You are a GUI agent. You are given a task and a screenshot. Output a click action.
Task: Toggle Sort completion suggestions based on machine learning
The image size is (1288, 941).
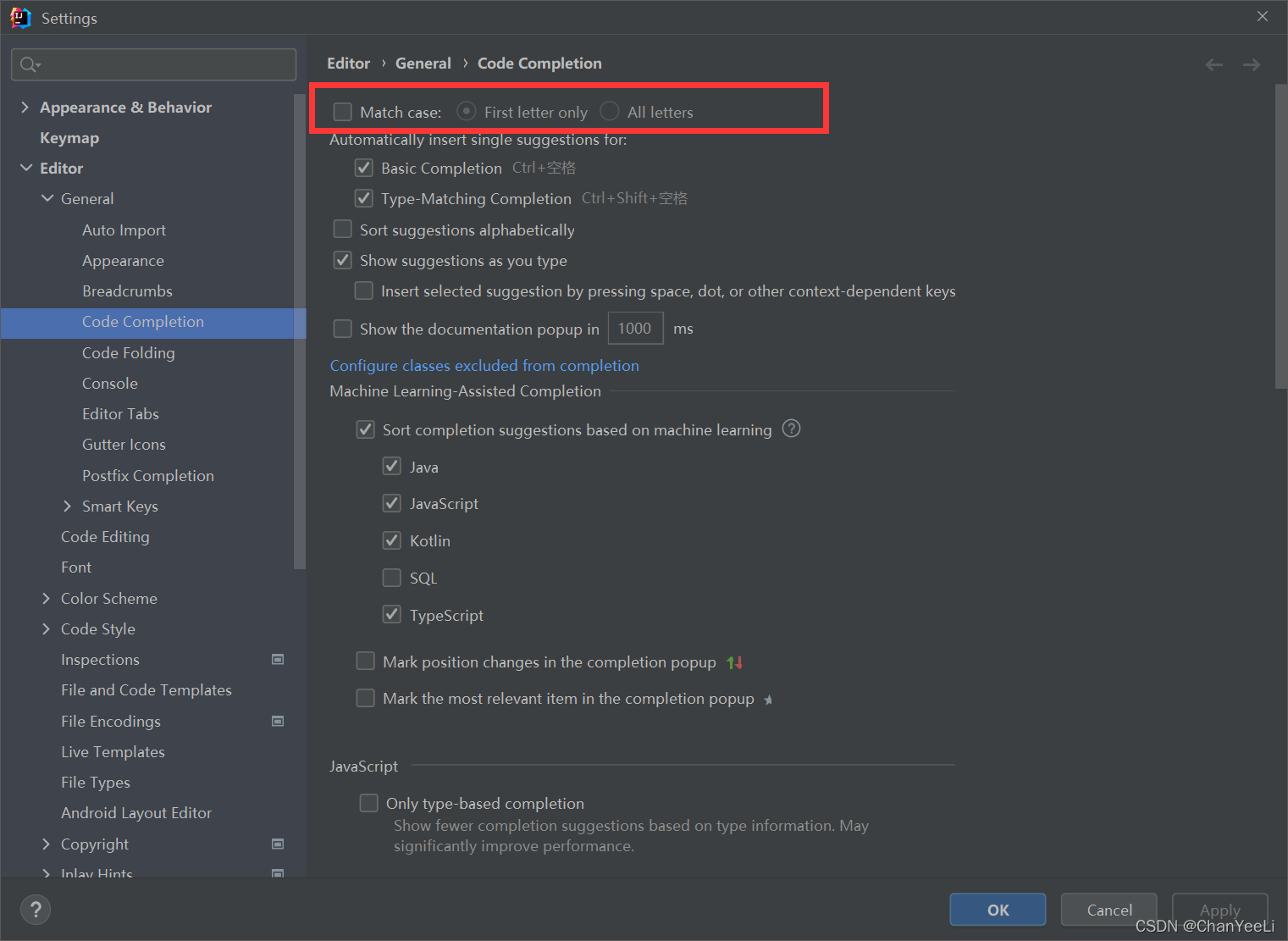point(365,429)
